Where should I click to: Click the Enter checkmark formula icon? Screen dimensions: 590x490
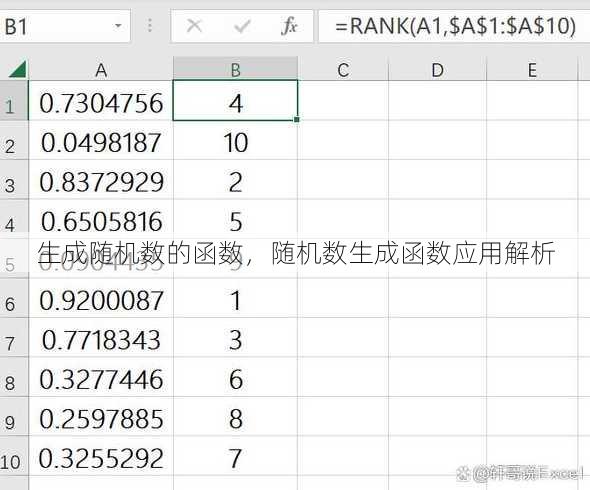242,26
